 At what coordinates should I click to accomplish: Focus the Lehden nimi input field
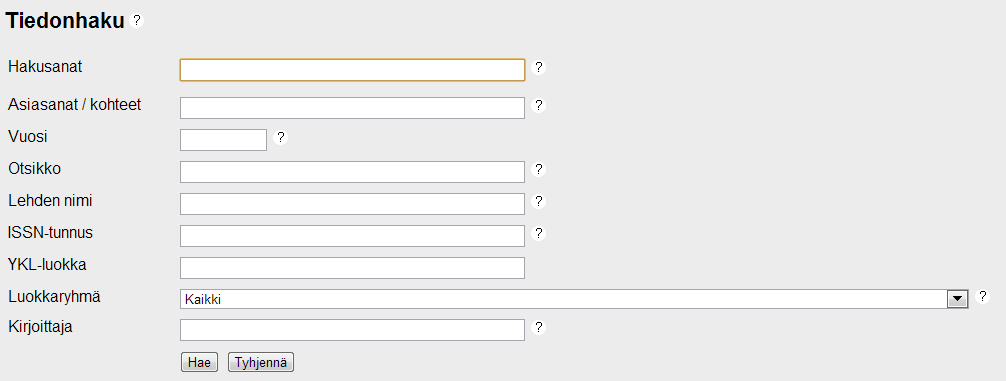(x=352, y=204)
